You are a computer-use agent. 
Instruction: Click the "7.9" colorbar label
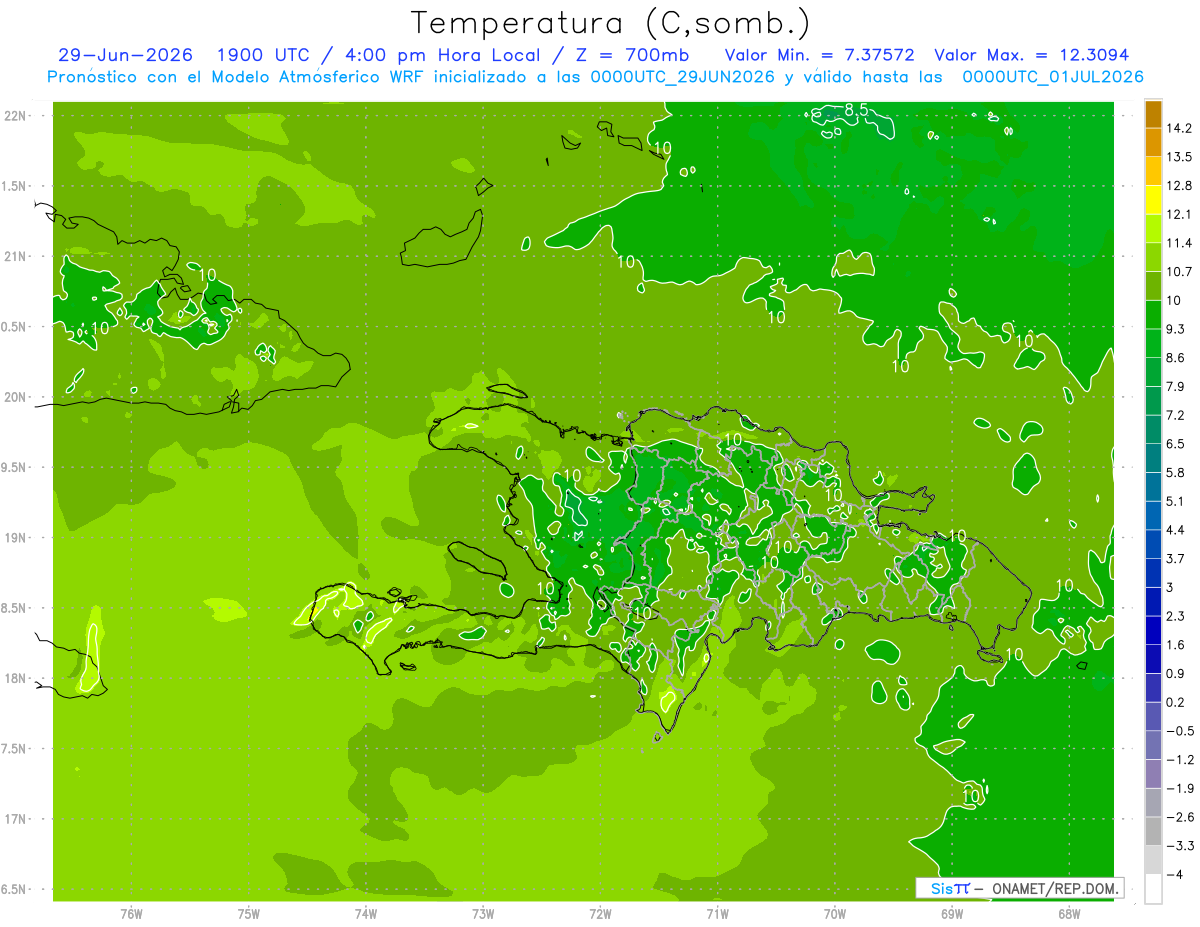pyautogui.click(x=1176, y=387)
